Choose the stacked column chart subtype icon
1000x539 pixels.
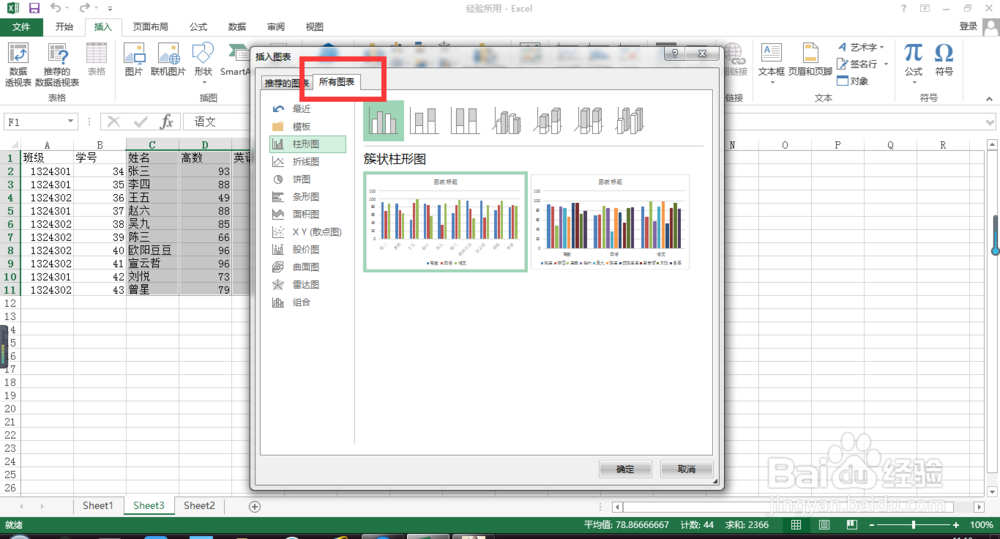click(x=424, y=121)
